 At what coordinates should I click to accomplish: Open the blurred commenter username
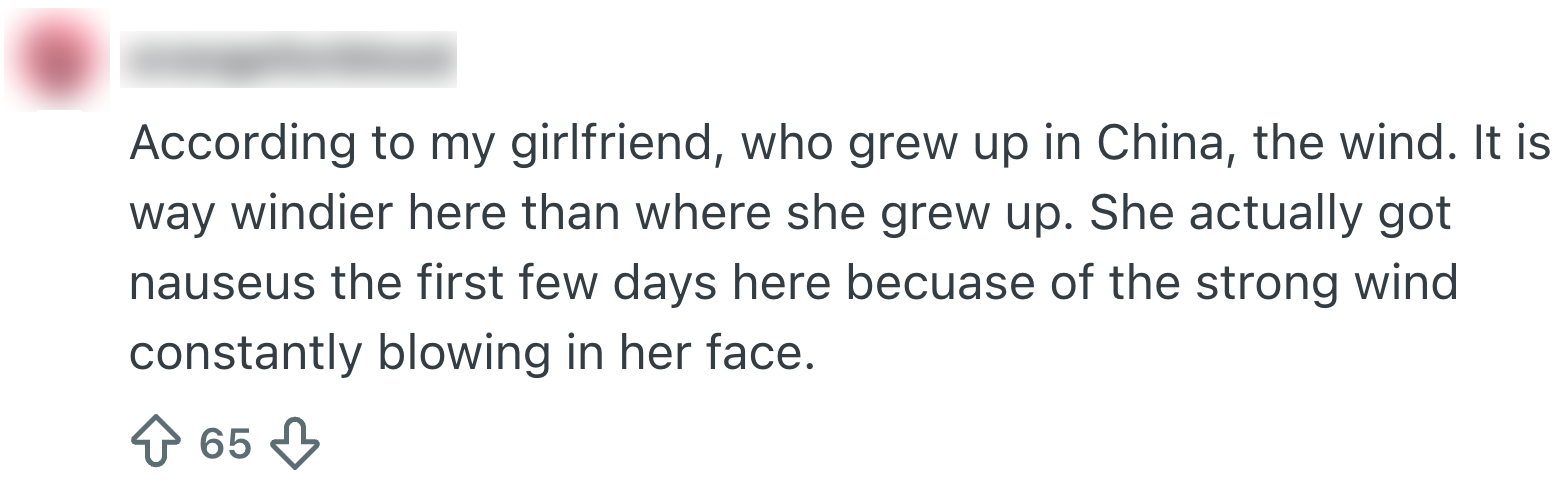(288, 60)
